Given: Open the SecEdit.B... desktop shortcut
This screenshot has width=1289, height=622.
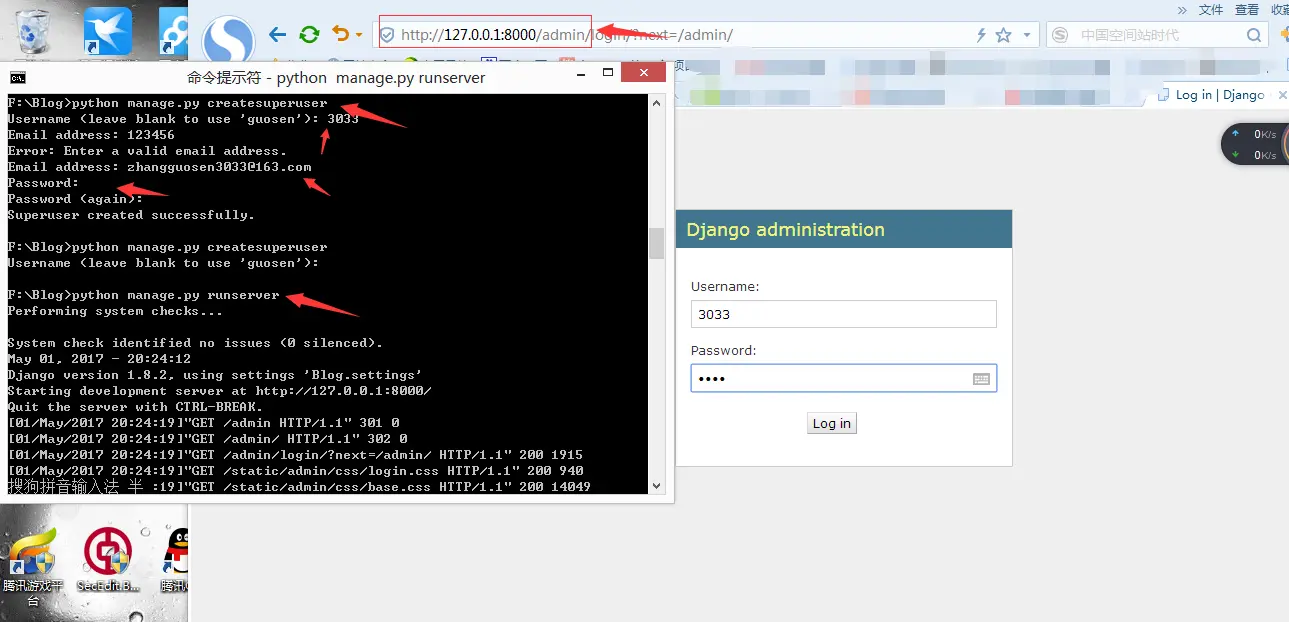Looking at the screenshot, I should click(108, 561).
